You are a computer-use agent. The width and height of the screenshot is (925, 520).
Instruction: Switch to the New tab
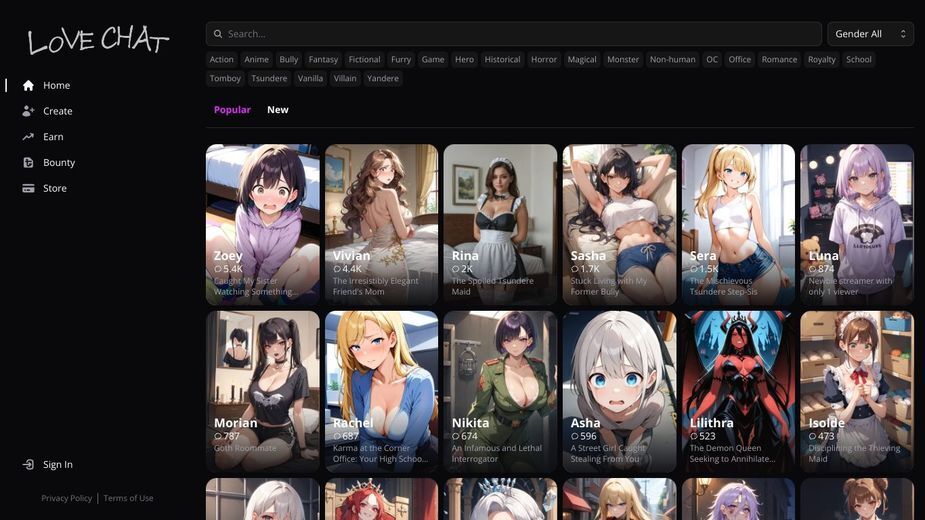278,110
